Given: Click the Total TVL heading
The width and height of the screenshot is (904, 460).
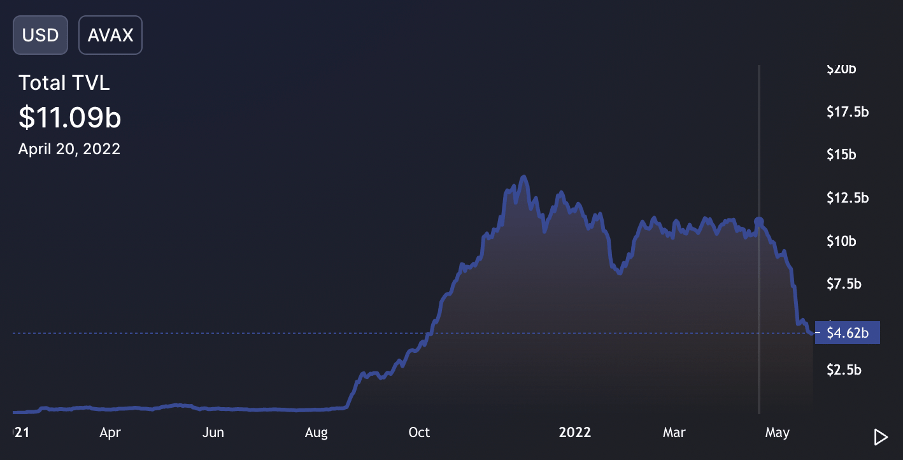Looking at the screenshot, I should pyautogui.click(x=64, y=83).
